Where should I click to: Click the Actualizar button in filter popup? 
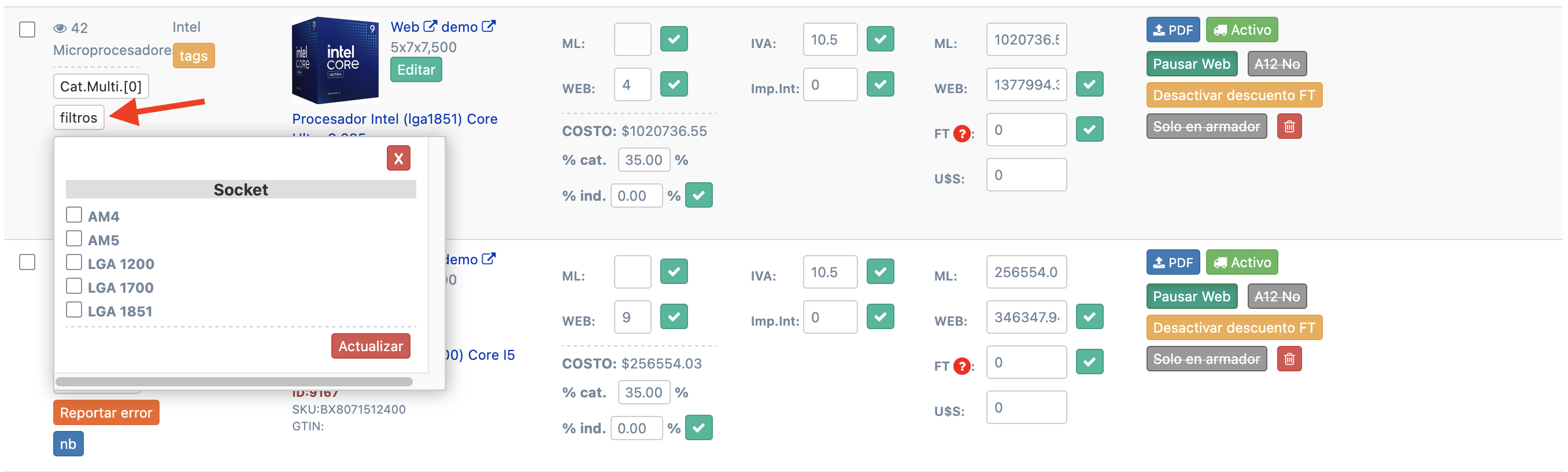[370, 346]
